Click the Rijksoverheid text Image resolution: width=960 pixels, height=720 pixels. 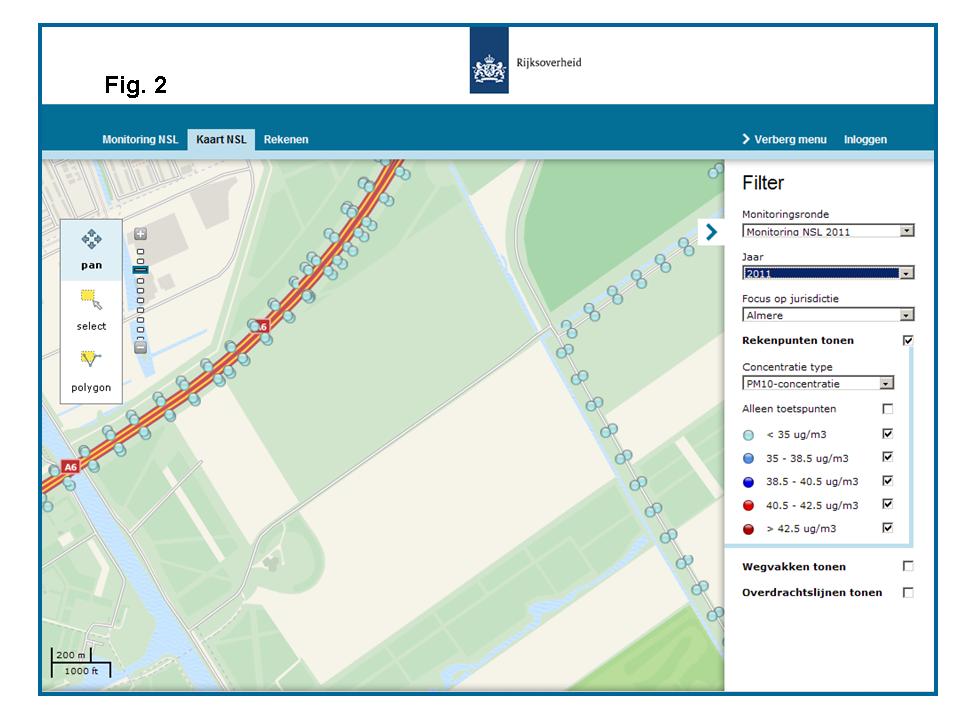pos(549,62)
